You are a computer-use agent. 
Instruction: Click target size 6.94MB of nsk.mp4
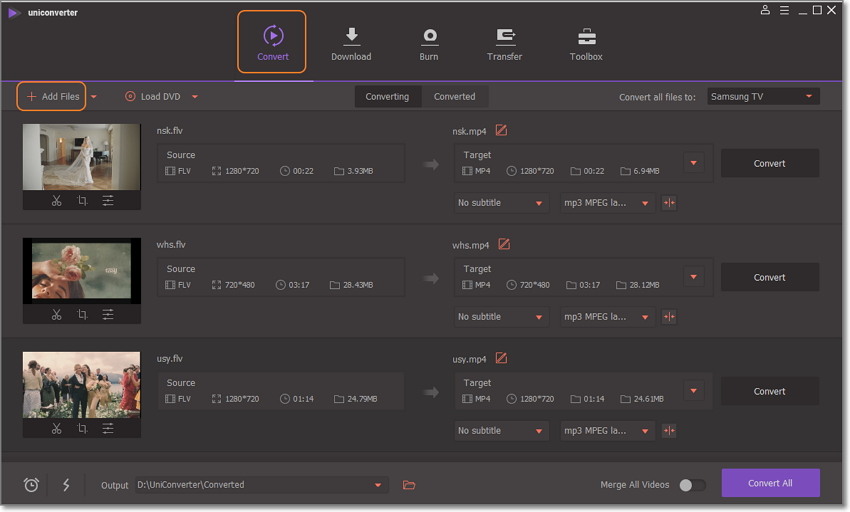[646, 171]
